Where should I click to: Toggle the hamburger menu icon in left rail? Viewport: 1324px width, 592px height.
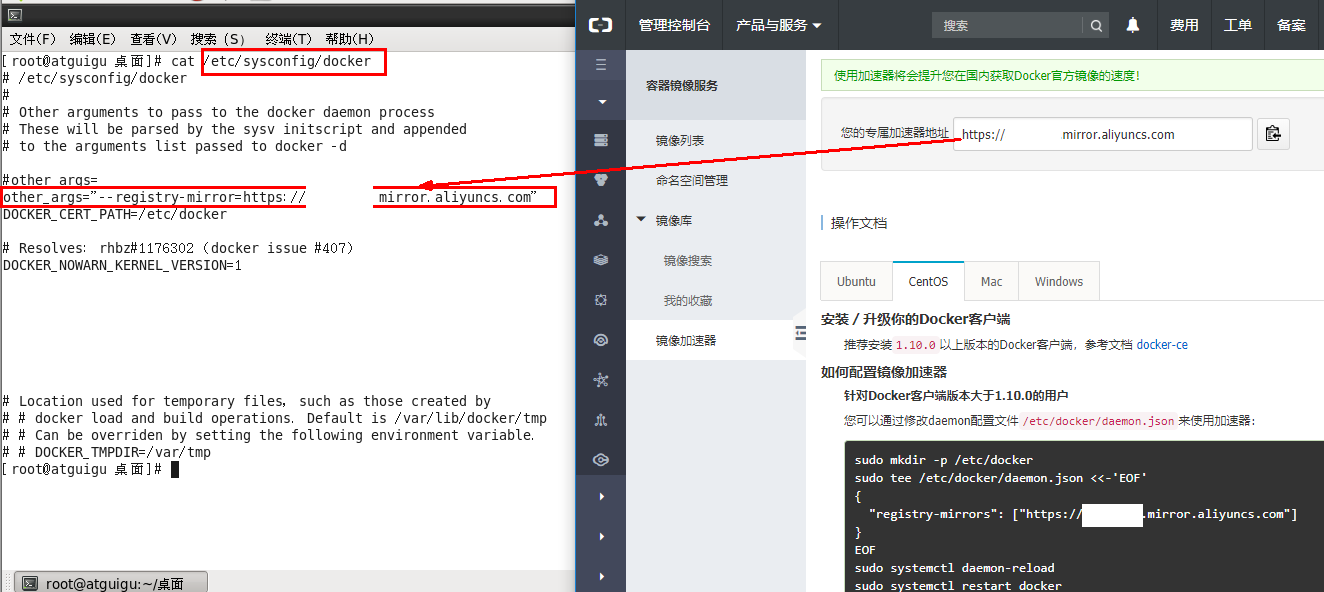click(x=601, y=65)
